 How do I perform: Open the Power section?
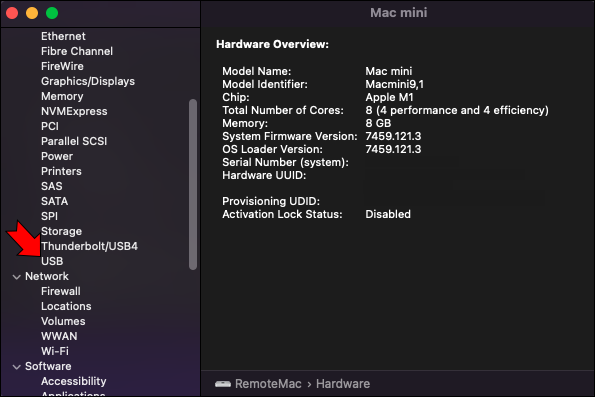click(57, 156)
